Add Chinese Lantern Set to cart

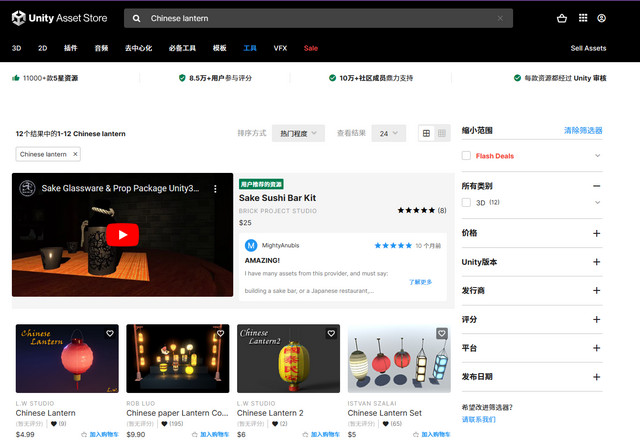click(431, 434)
